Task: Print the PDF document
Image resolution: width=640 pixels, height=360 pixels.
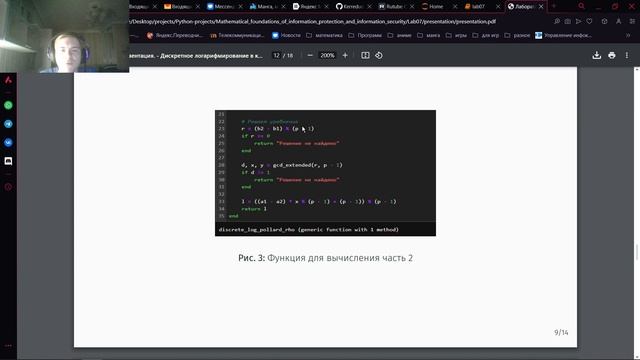Action: [611, 55]
